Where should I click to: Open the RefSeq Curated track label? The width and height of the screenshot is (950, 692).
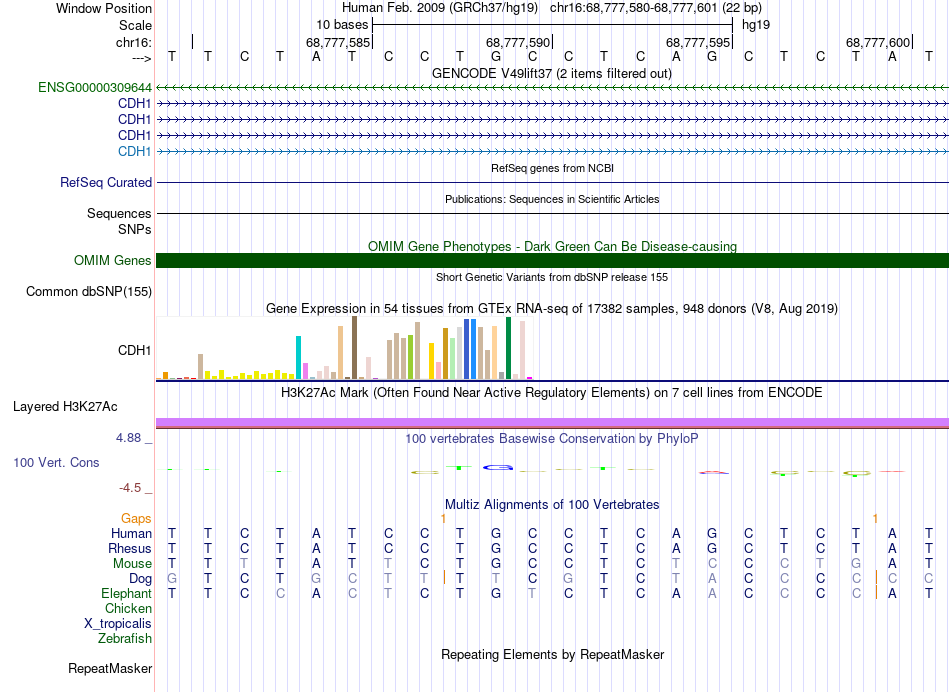(x=106, y=183)
